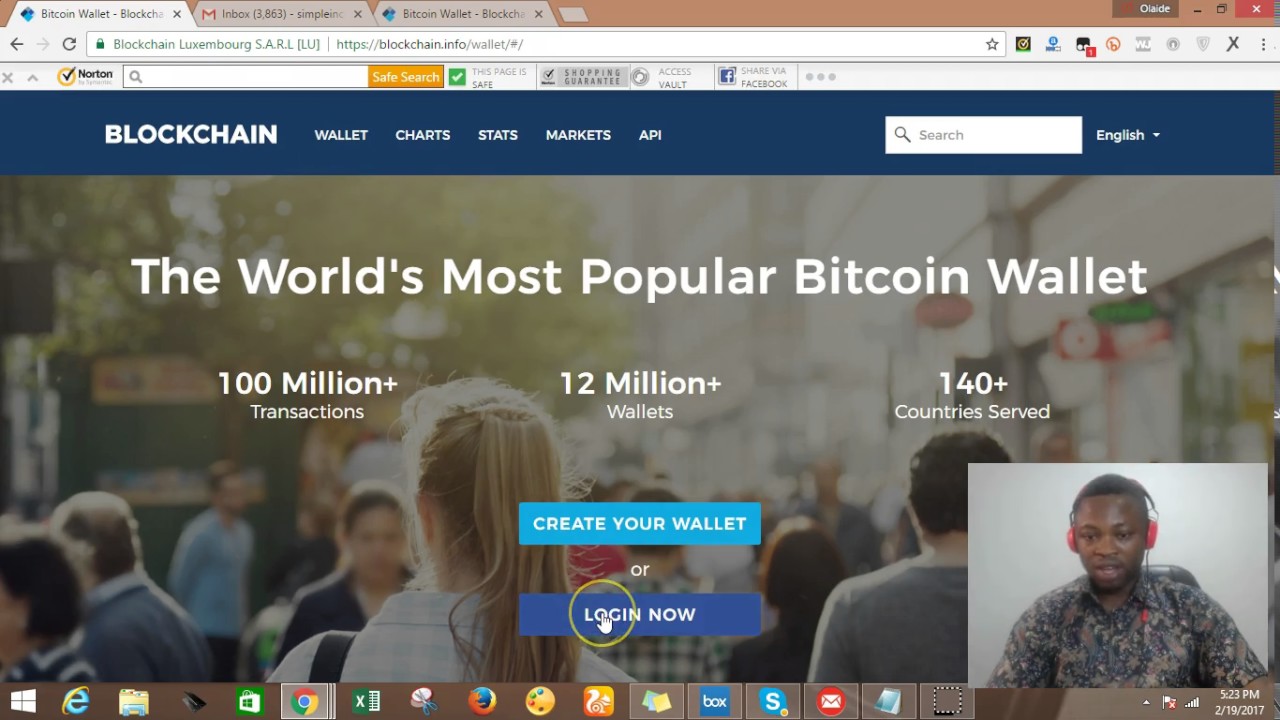Open Sticky Notes taskbar icon
This screenshot has width=1280, height=720.
click(x=656, y=702)
